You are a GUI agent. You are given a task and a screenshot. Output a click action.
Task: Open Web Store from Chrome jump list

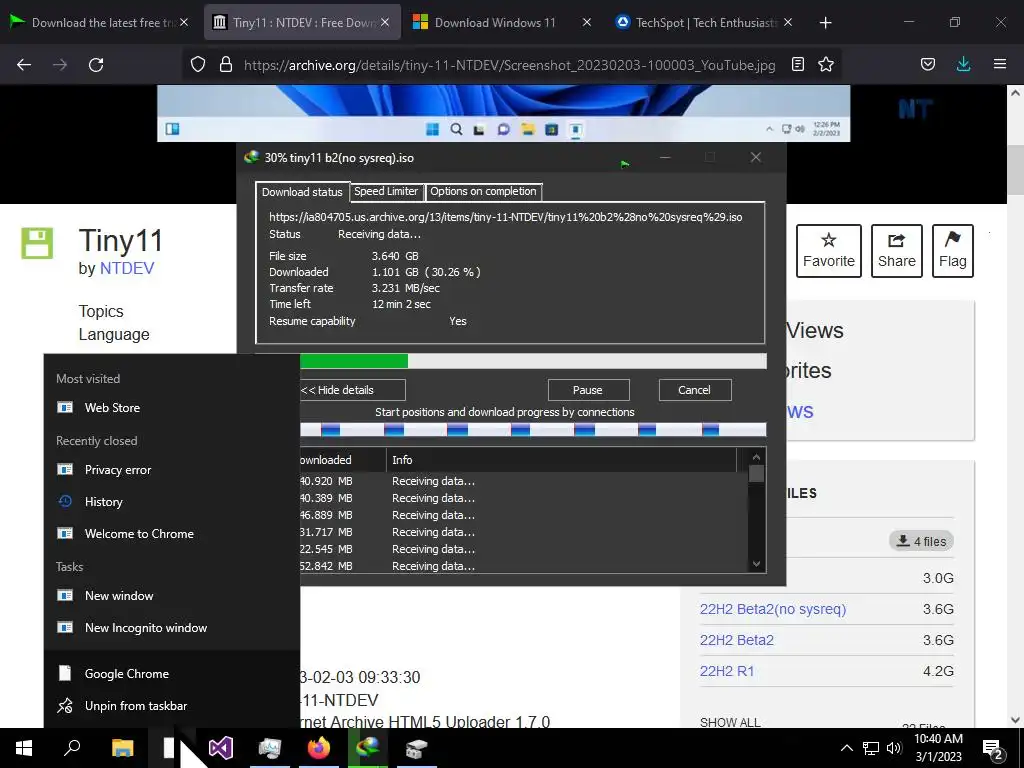tap(172, 408)
